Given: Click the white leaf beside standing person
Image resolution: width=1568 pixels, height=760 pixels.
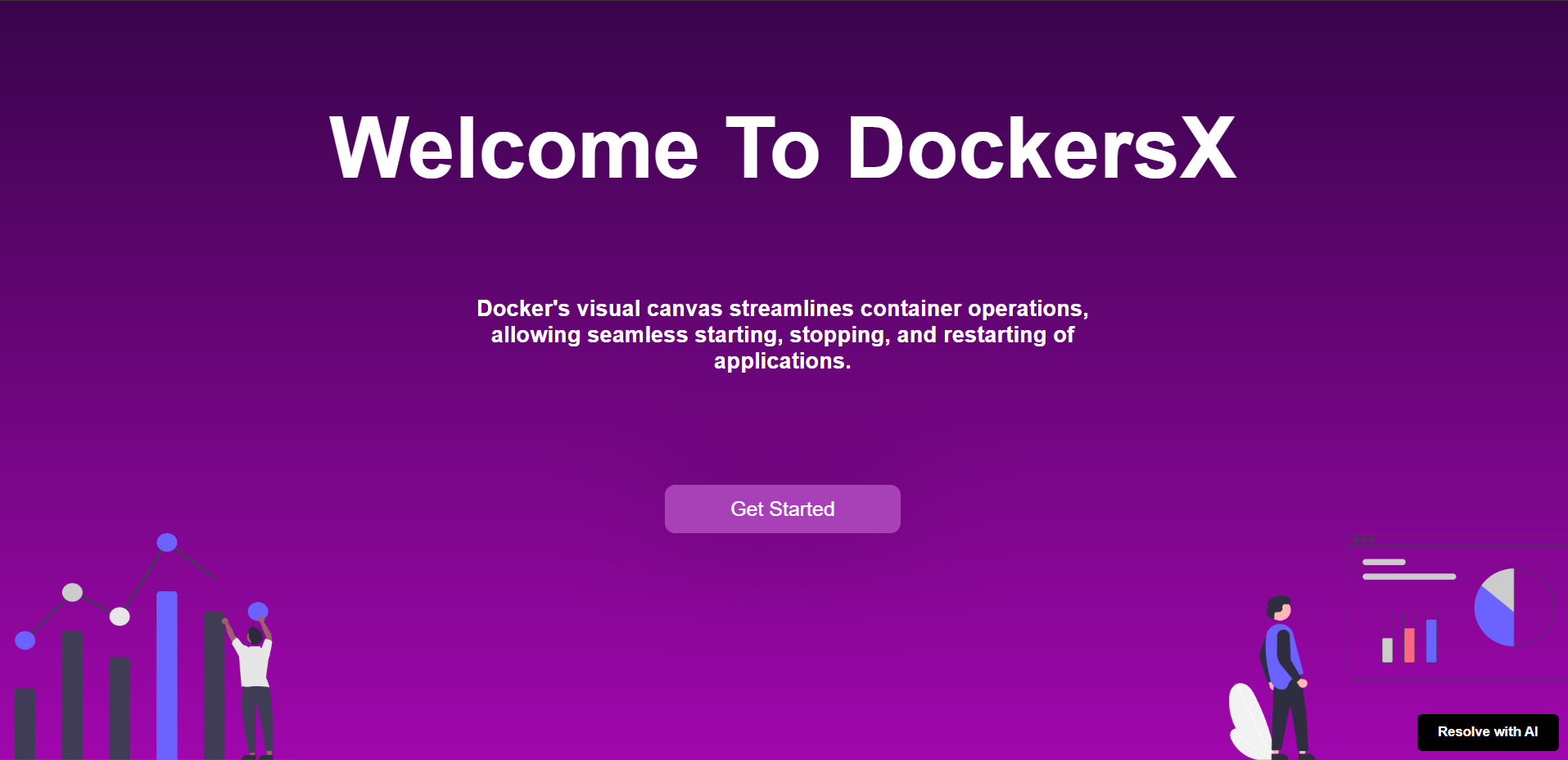Looking at the screenshot, I should [1248, 721].
